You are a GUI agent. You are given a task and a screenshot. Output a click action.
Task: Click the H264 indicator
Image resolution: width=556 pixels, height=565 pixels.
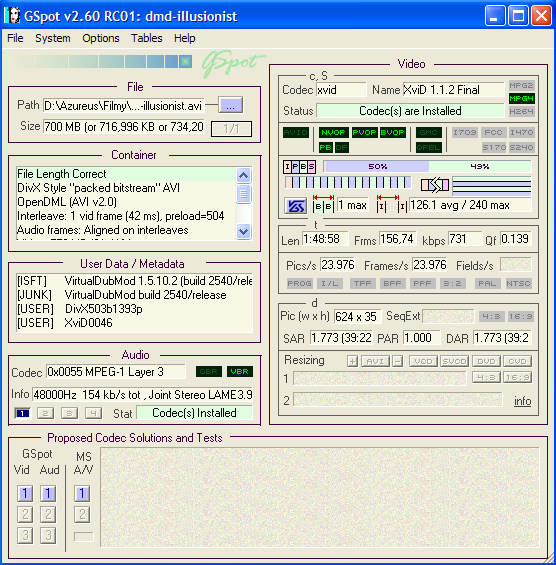[x=521, y=112]
